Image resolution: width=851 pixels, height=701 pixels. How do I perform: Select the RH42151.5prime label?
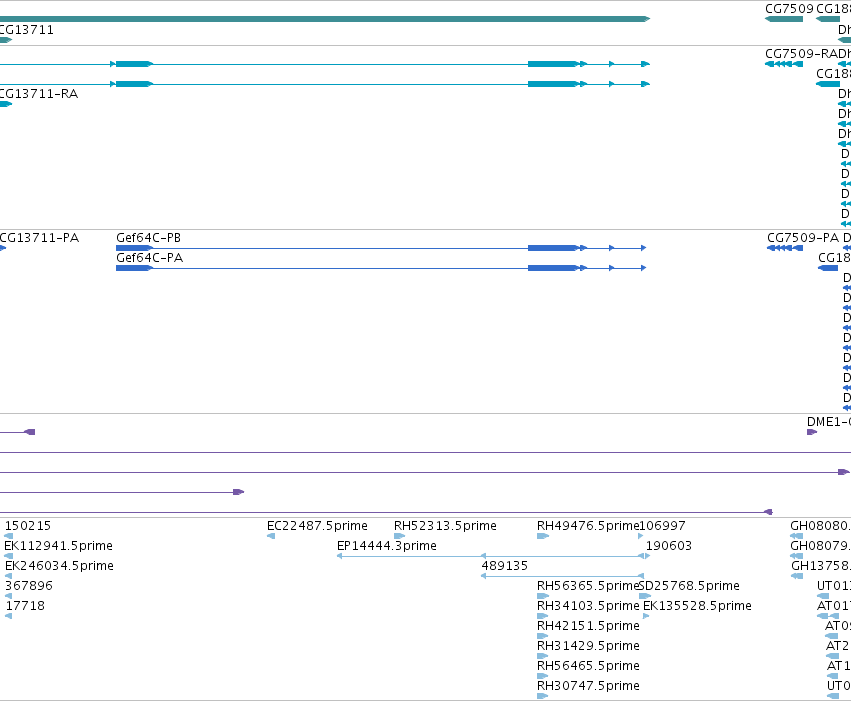588,626
